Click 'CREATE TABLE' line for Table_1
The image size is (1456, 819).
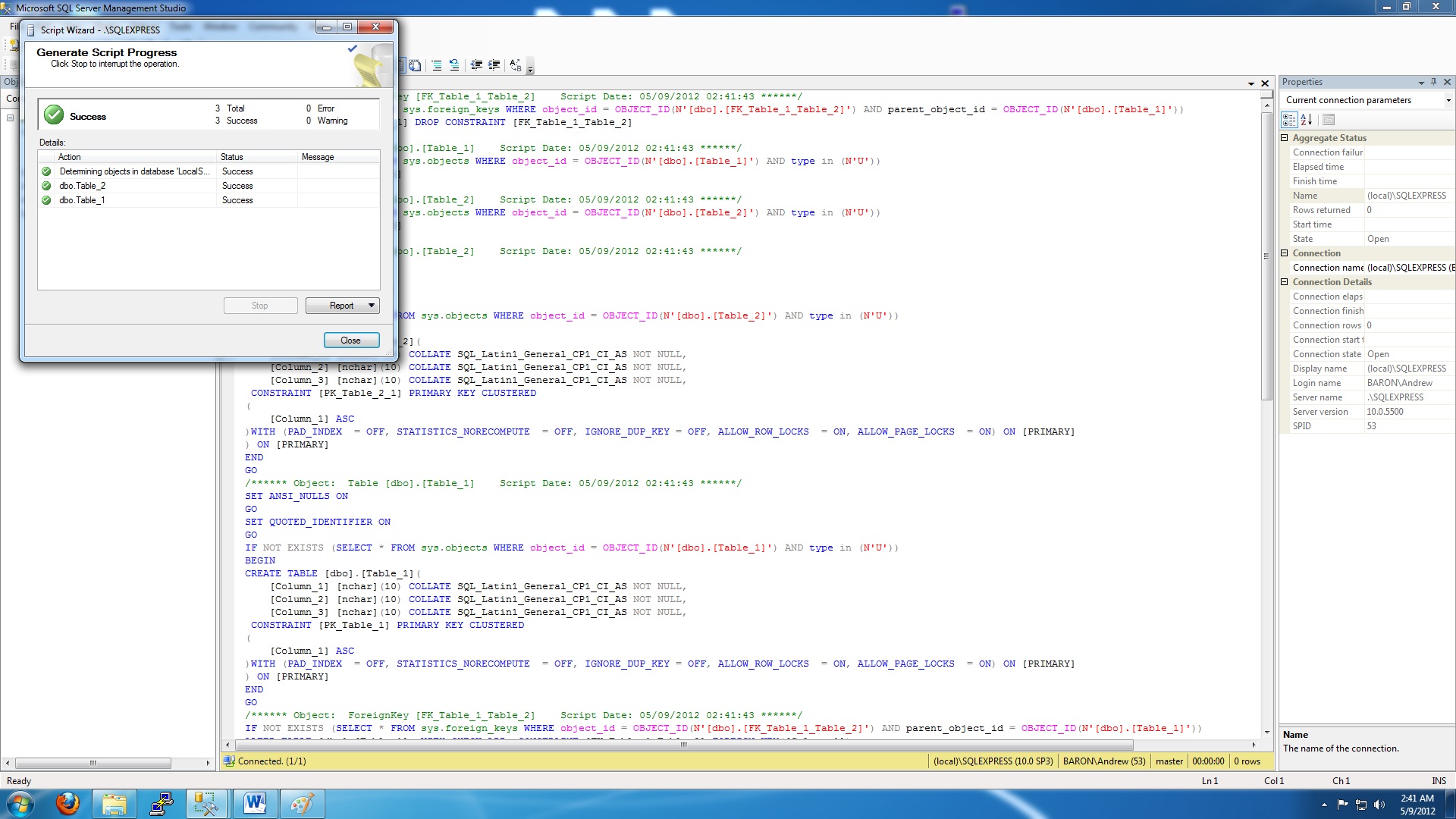(332, 573)
